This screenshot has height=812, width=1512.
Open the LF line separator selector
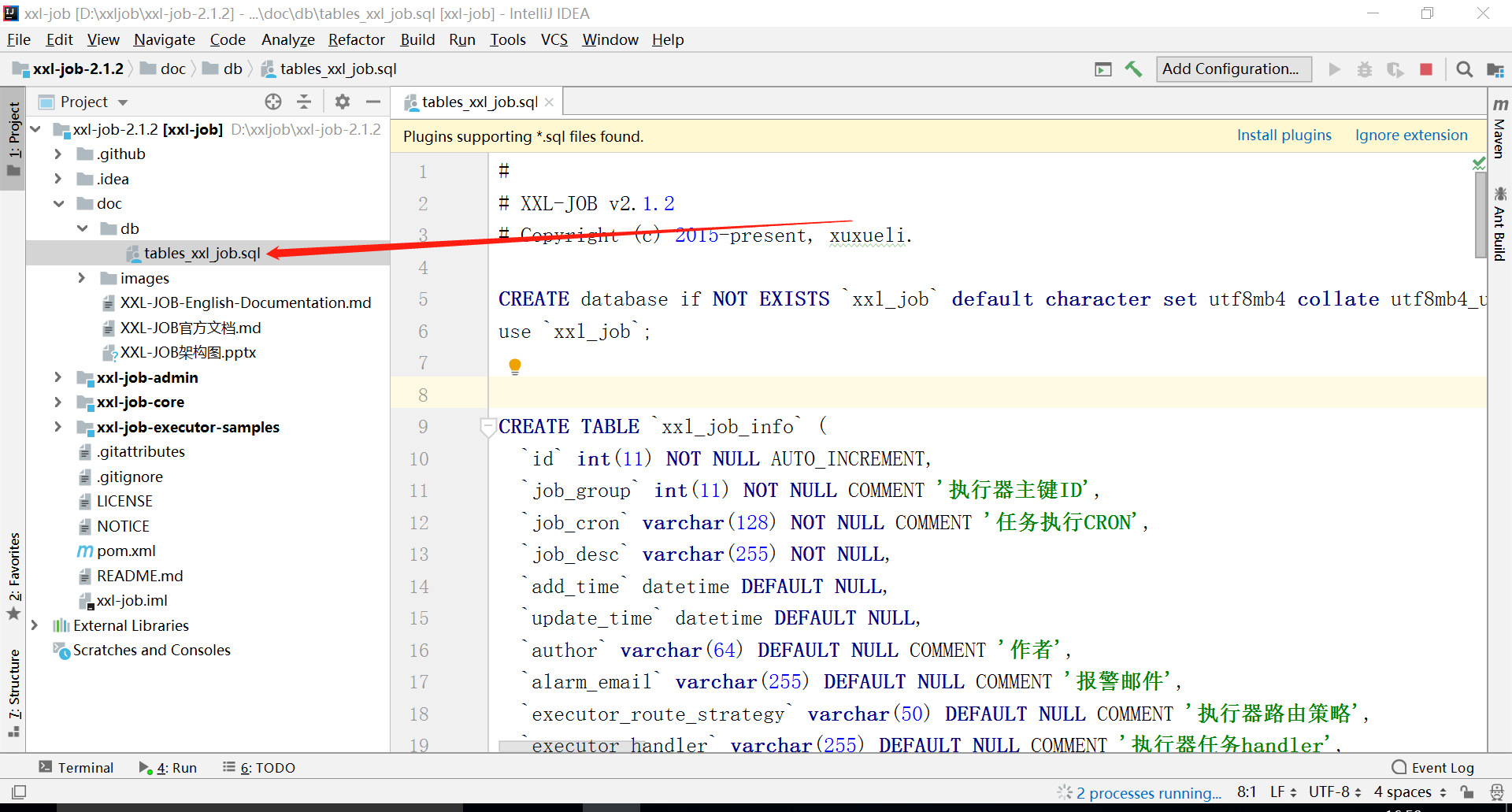[x=1284, y=792]
